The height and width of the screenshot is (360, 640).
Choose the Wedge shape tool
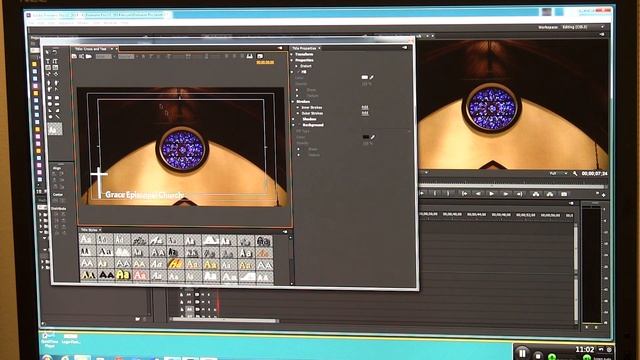tap(50, 110)
